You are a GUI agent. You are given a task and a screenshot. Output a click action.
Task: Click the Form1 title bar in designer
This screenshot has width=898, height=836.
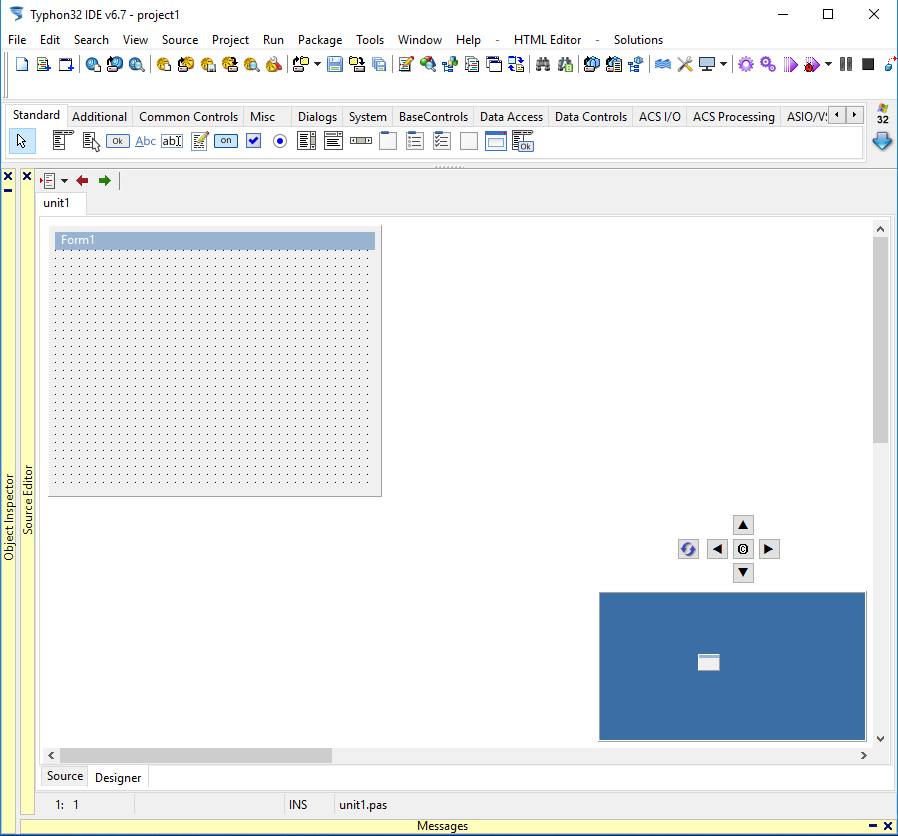(215, 240)
